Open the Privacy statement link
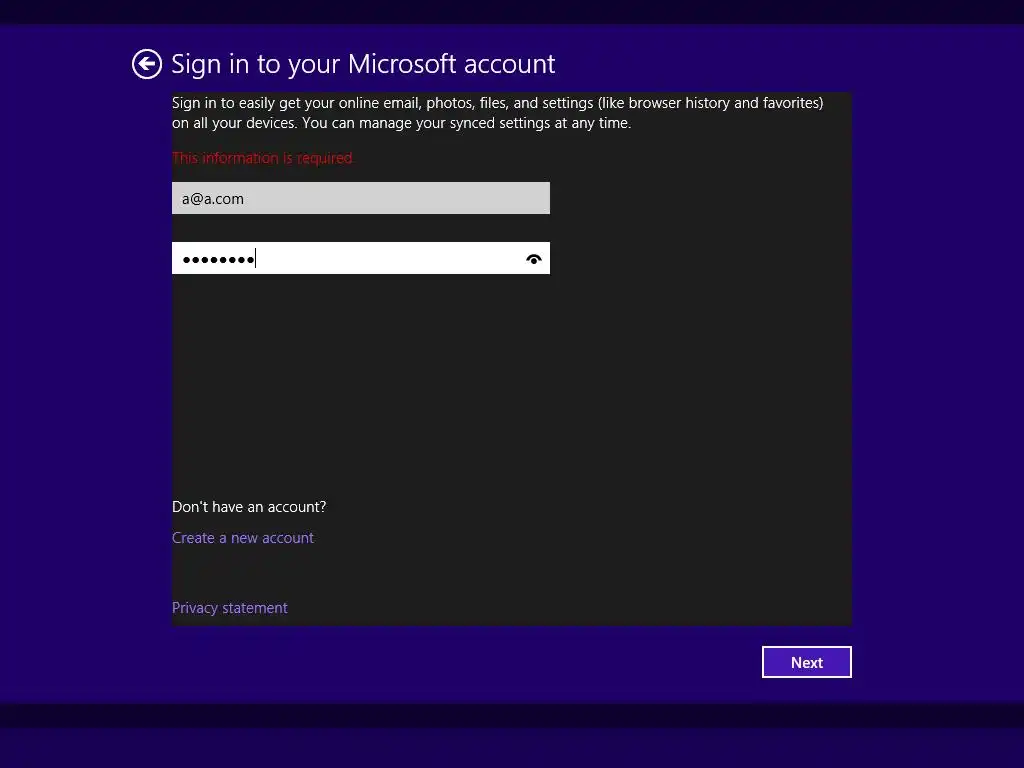1024x768 pixels. (x=229, y=608)
